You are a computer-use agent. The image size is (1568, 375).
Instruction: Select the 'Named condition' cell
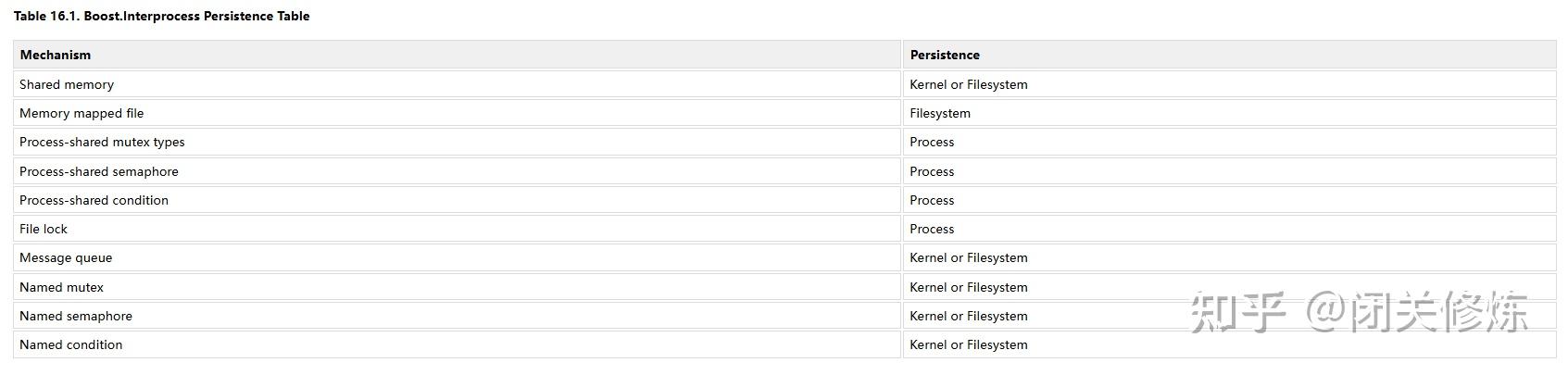pyautogui.click(x=70, y=344)
